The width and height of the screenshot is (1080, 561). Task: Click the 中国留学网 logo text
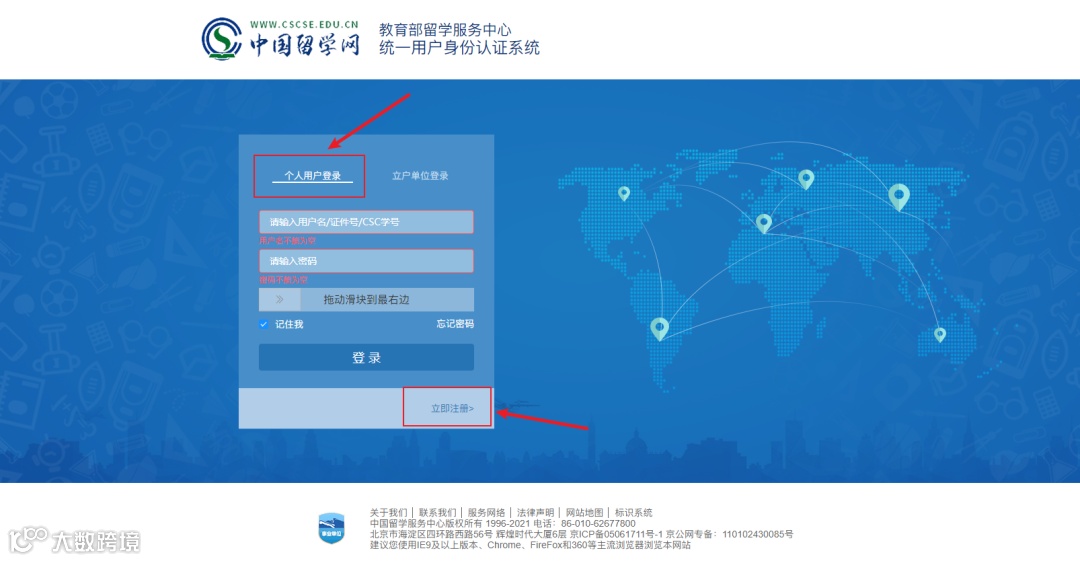click(x=304, y=45)
